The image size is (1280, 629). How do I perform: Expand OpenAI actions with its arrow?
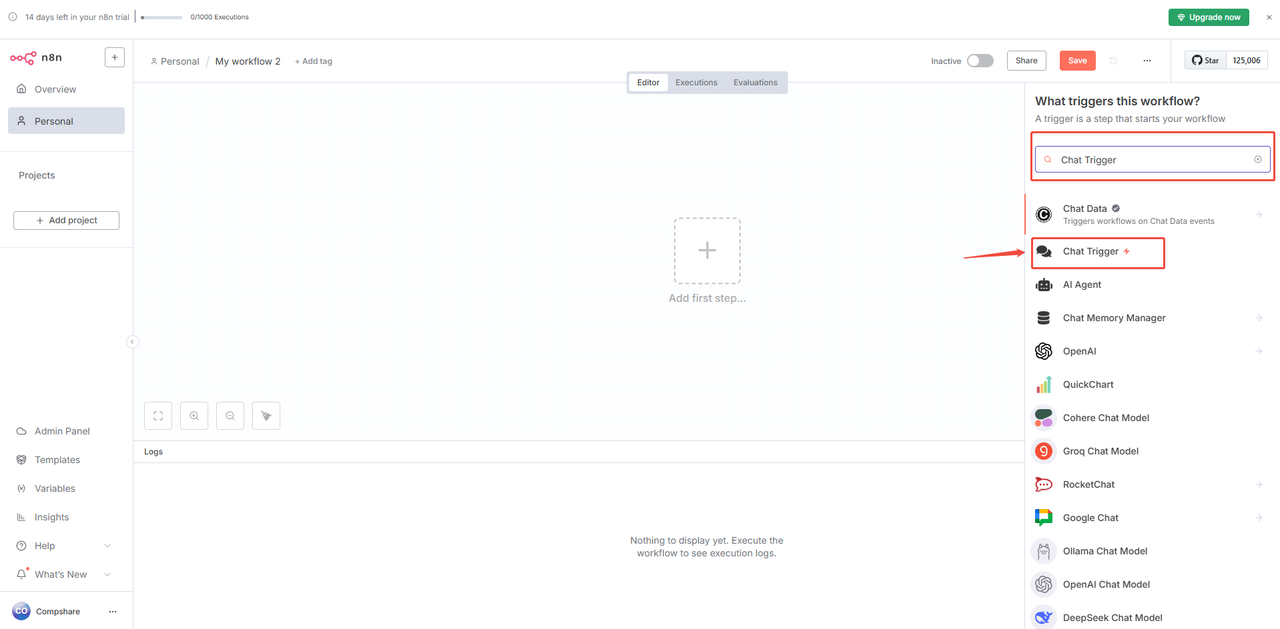1259,351
